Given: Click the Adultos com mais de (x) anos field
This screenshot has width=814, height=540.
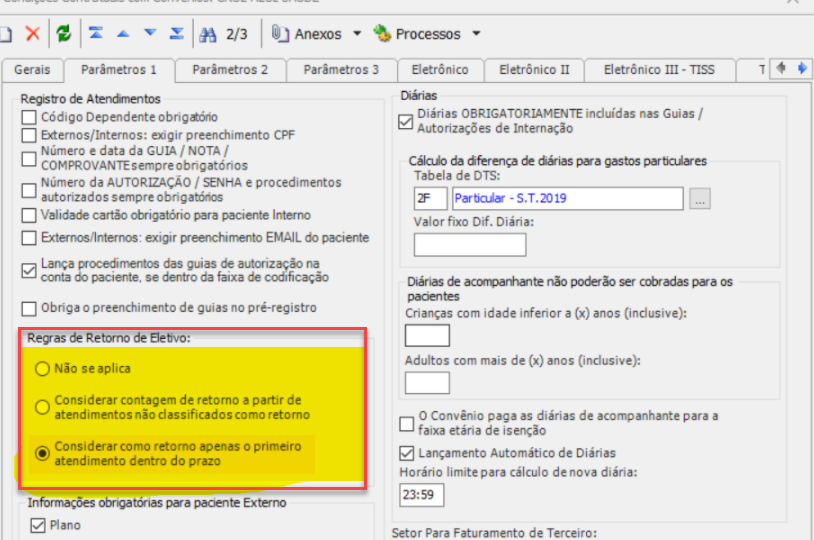Looking at the screenshot, I should click(427, 383).
